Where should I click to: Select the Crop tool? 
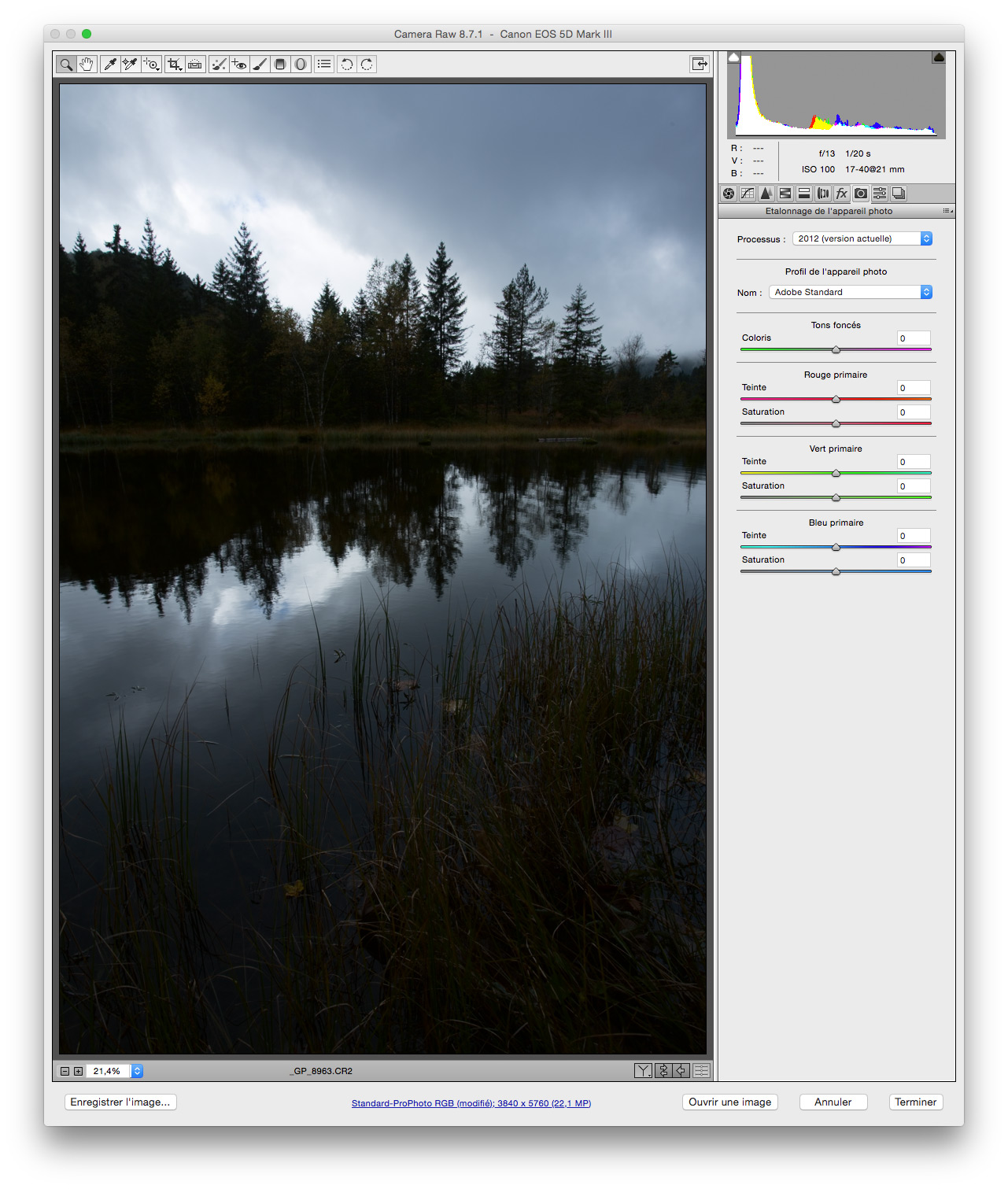[x=175, y=65]
